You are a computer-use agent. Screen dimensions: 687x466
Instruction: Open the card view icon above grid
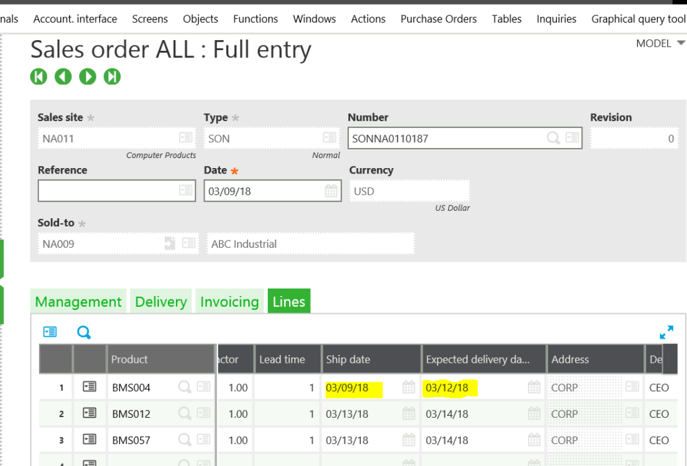point(50,332)
